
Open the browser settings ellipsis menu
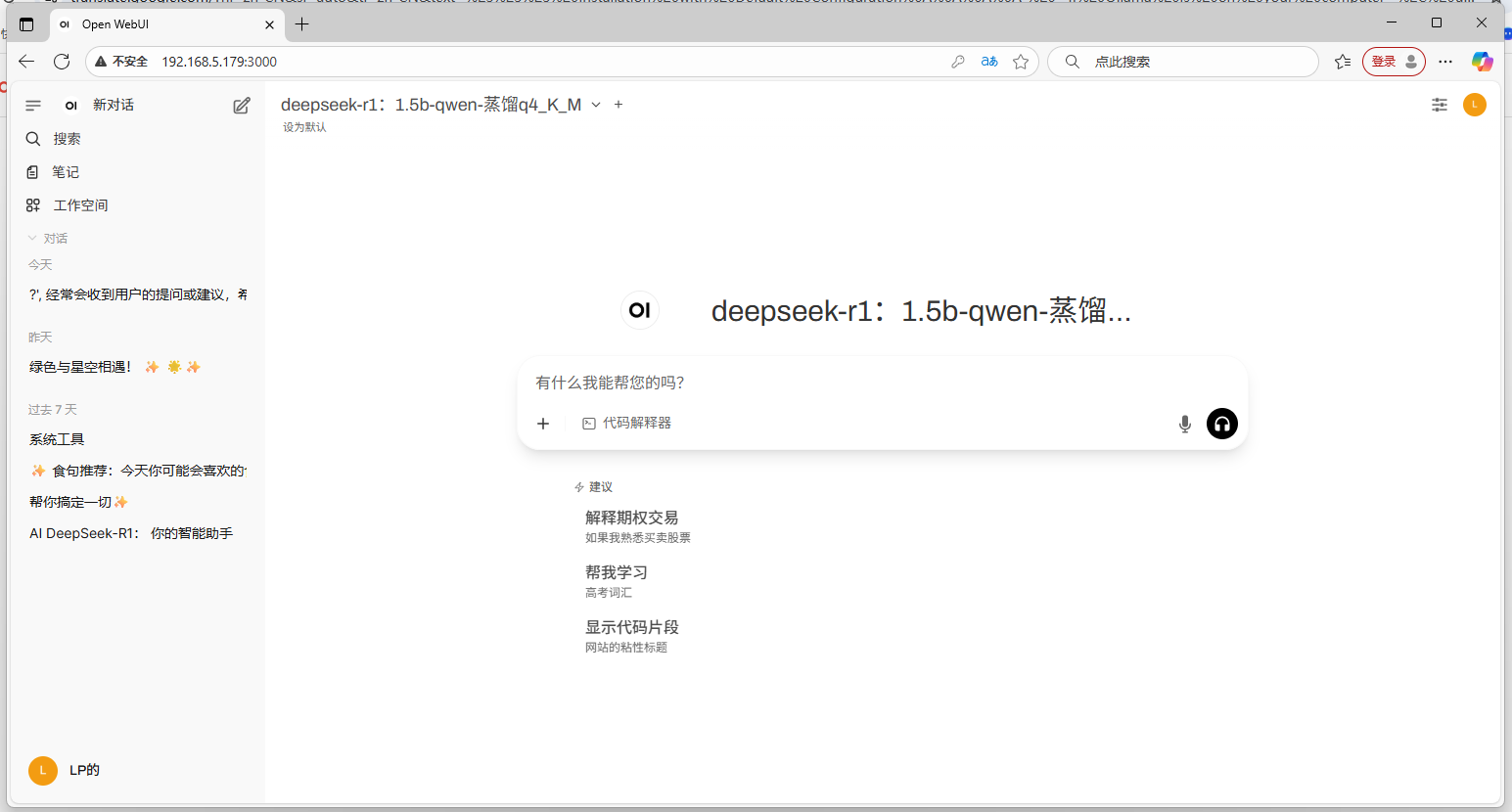coord(1444,61)
